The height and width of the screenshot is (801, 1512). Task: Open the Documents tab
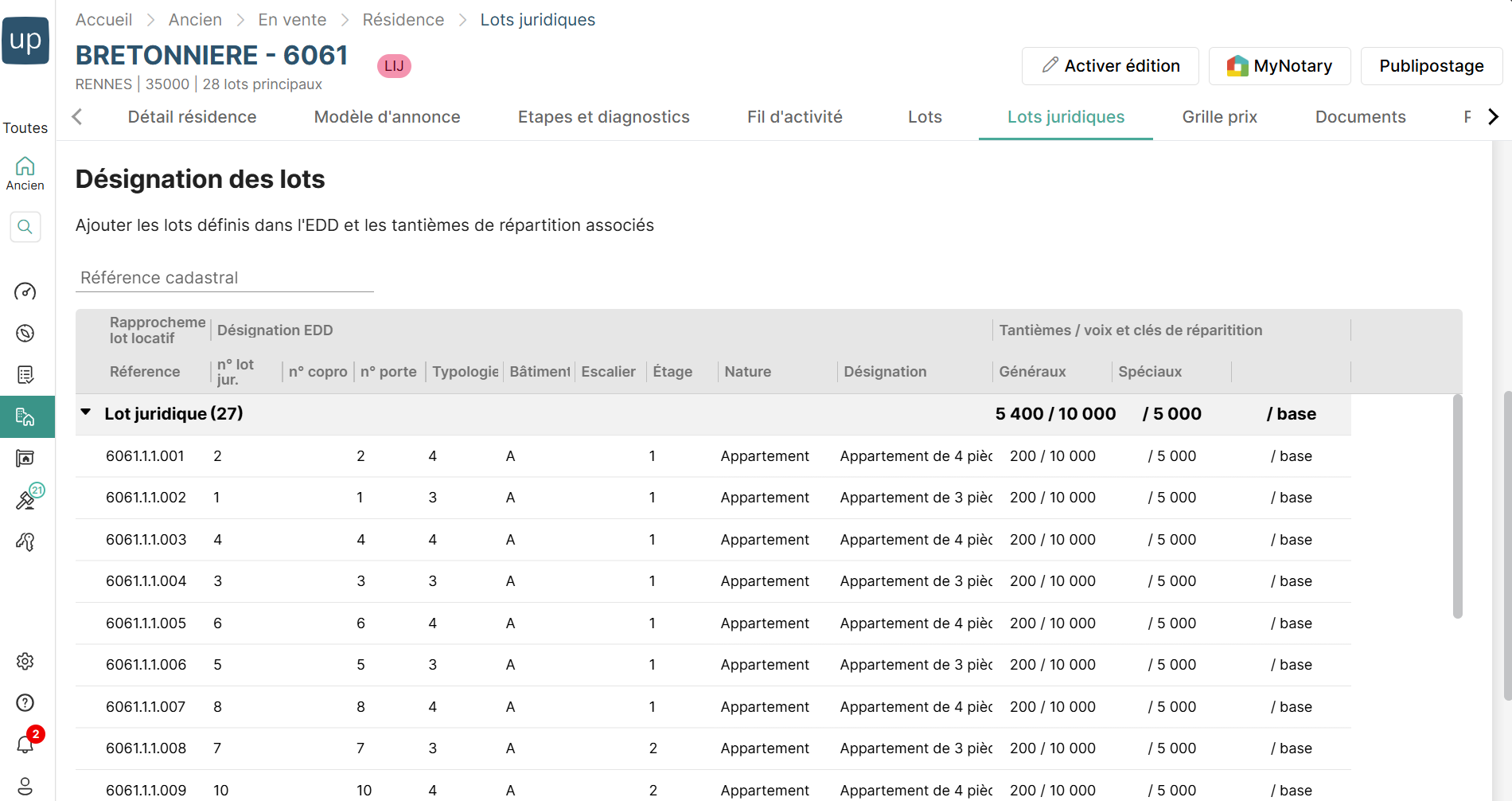click(x=1361, y=117)
